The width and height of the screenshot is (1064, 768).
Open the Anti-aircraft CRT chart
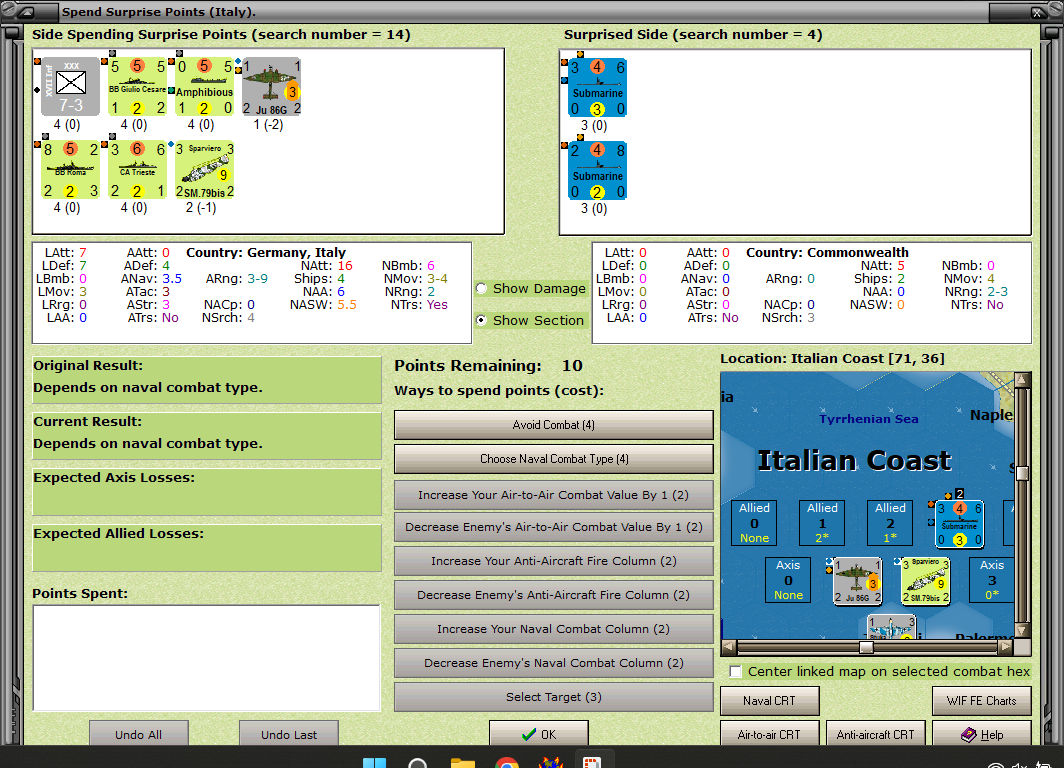[x=875, y=734]
